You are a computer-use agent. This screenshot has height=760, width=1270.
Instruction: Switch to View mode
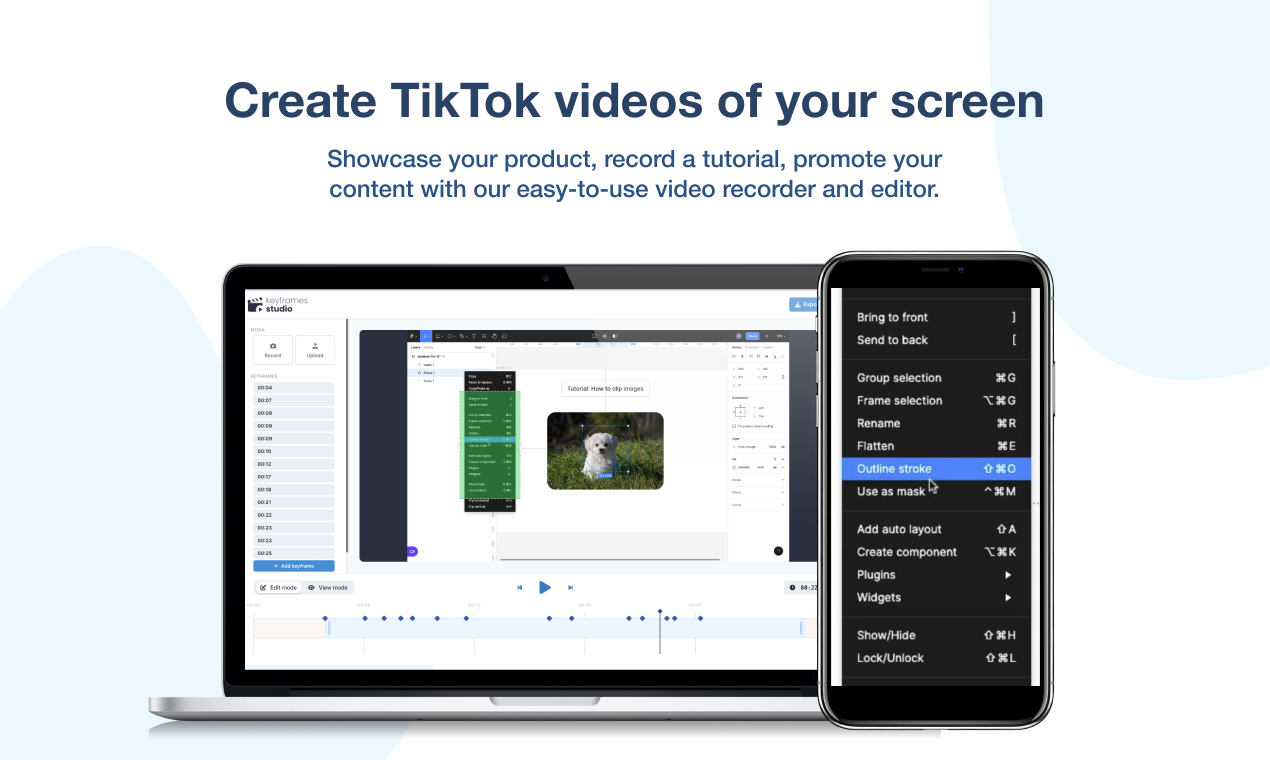coord(328,588)
